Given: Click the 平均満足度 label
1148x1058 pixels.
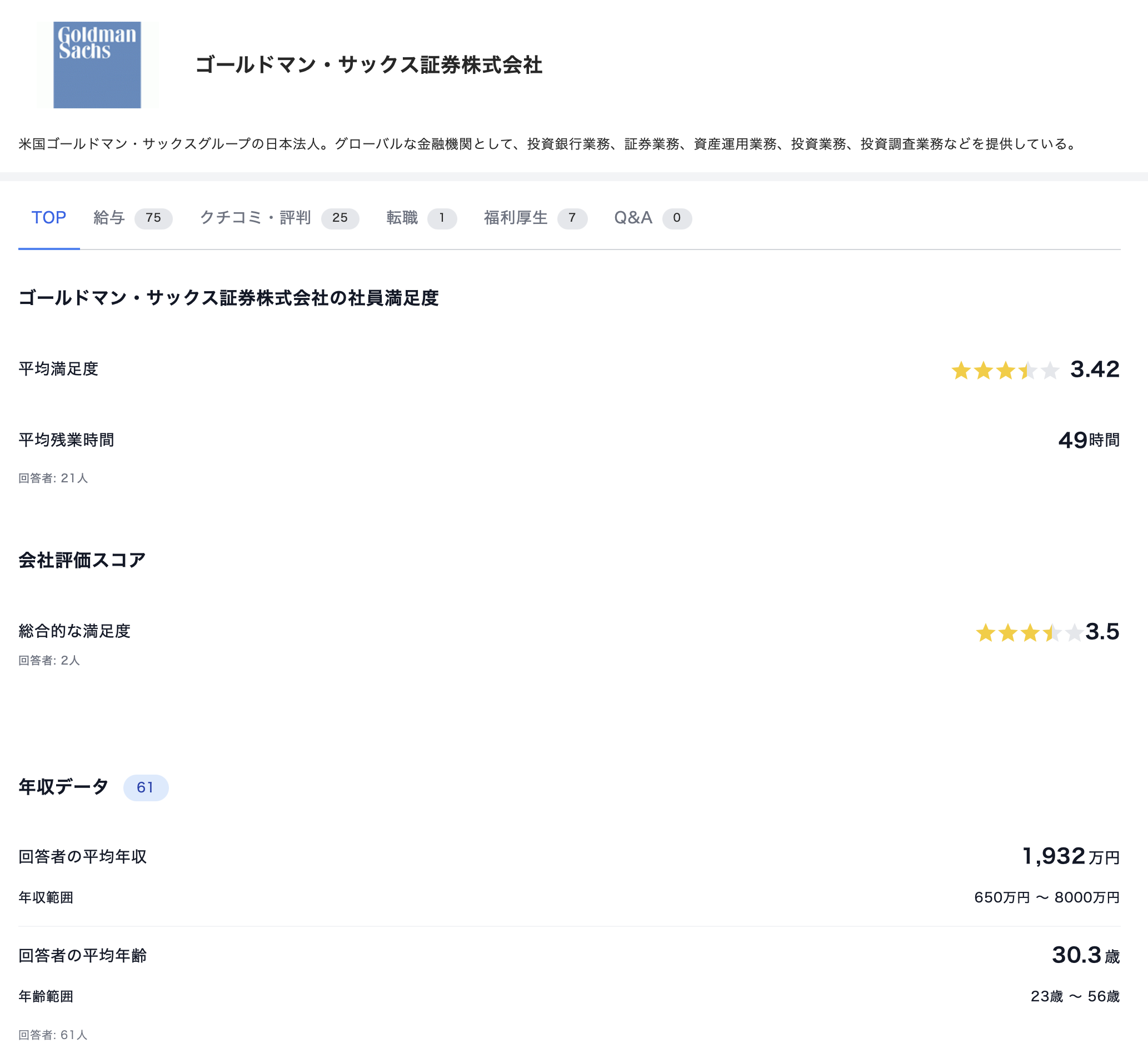Looking at the screenshot, I should [58, 370].
